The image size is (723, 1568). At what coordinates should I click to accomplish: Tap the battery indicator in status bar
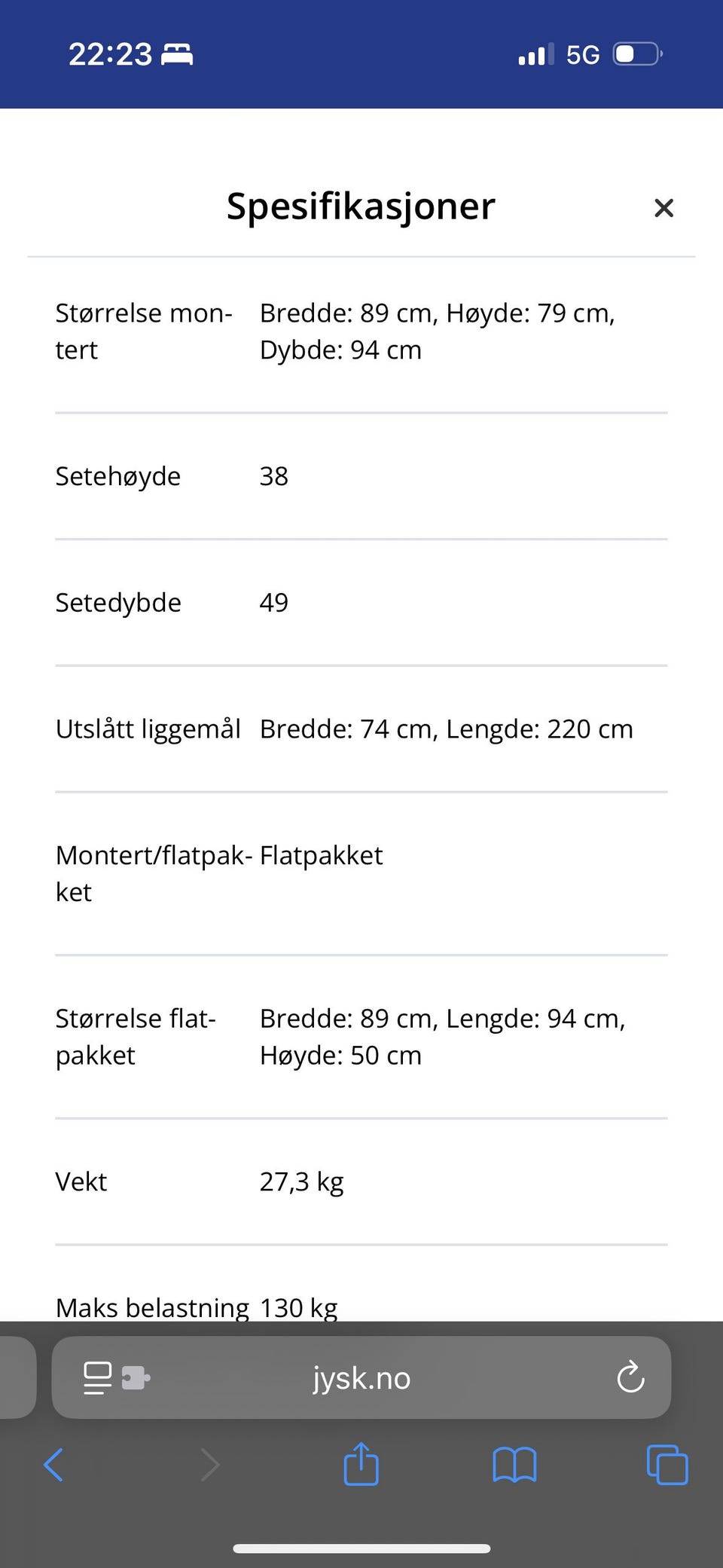tap(635, 53)
